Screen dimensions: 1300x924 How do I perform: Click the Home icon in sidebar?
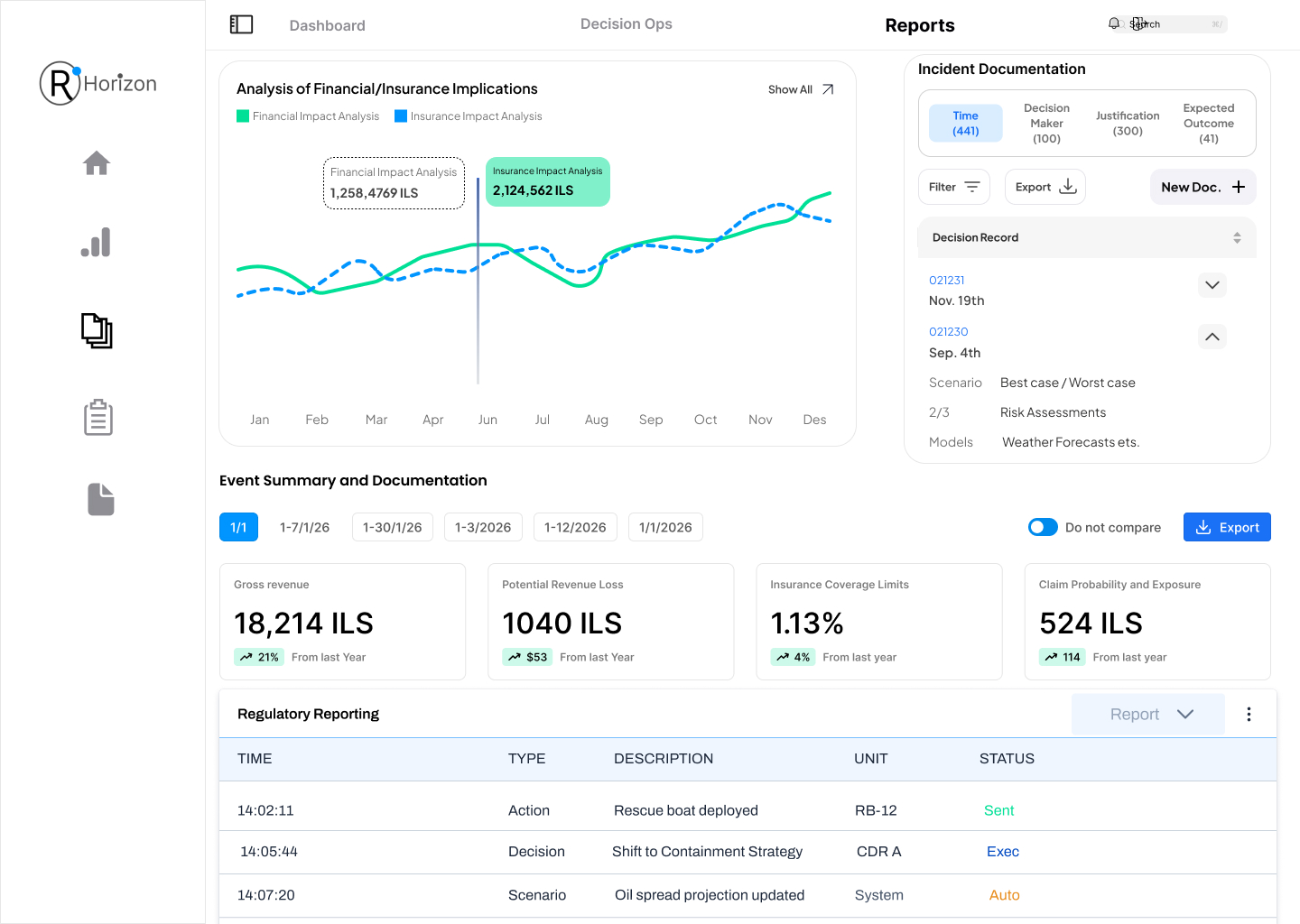click(97, 163)
